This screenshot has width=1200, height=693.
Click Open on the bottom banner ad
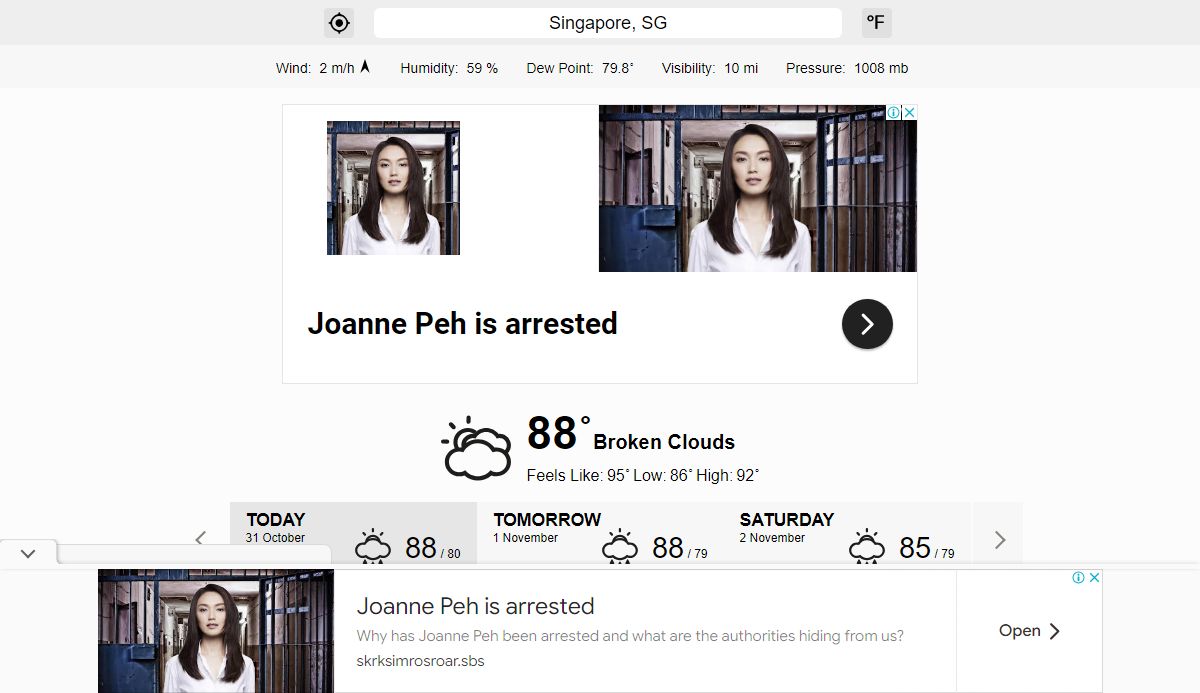1030,631
